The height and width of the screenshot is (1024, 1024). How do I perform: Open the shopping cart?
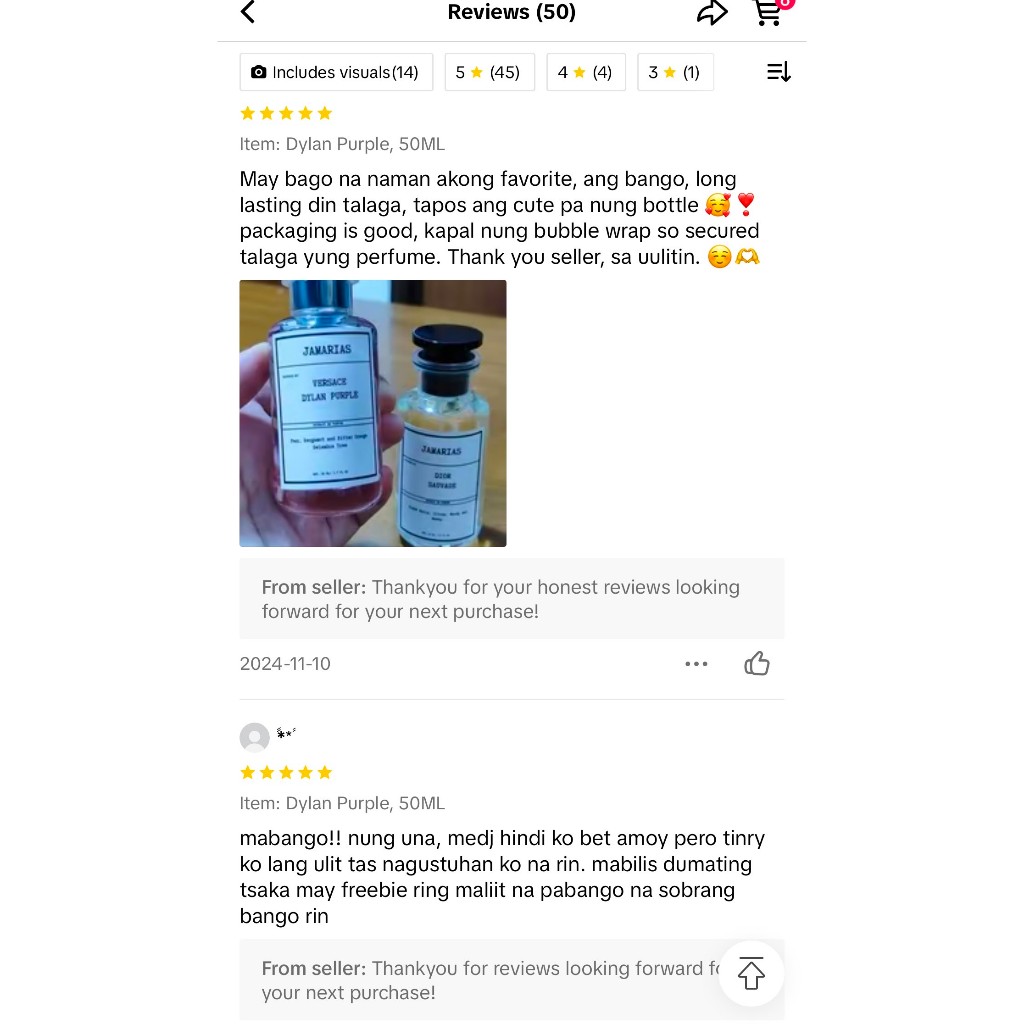point(771,12)
